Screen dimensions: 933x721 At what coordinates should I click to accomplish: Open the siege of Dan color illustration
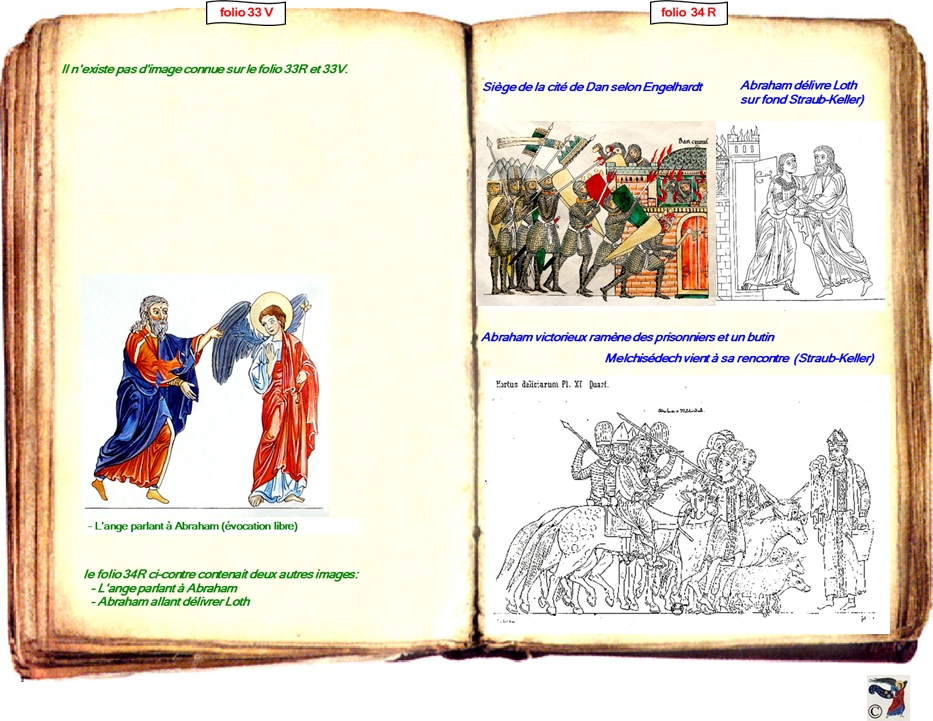coord(596,213)
